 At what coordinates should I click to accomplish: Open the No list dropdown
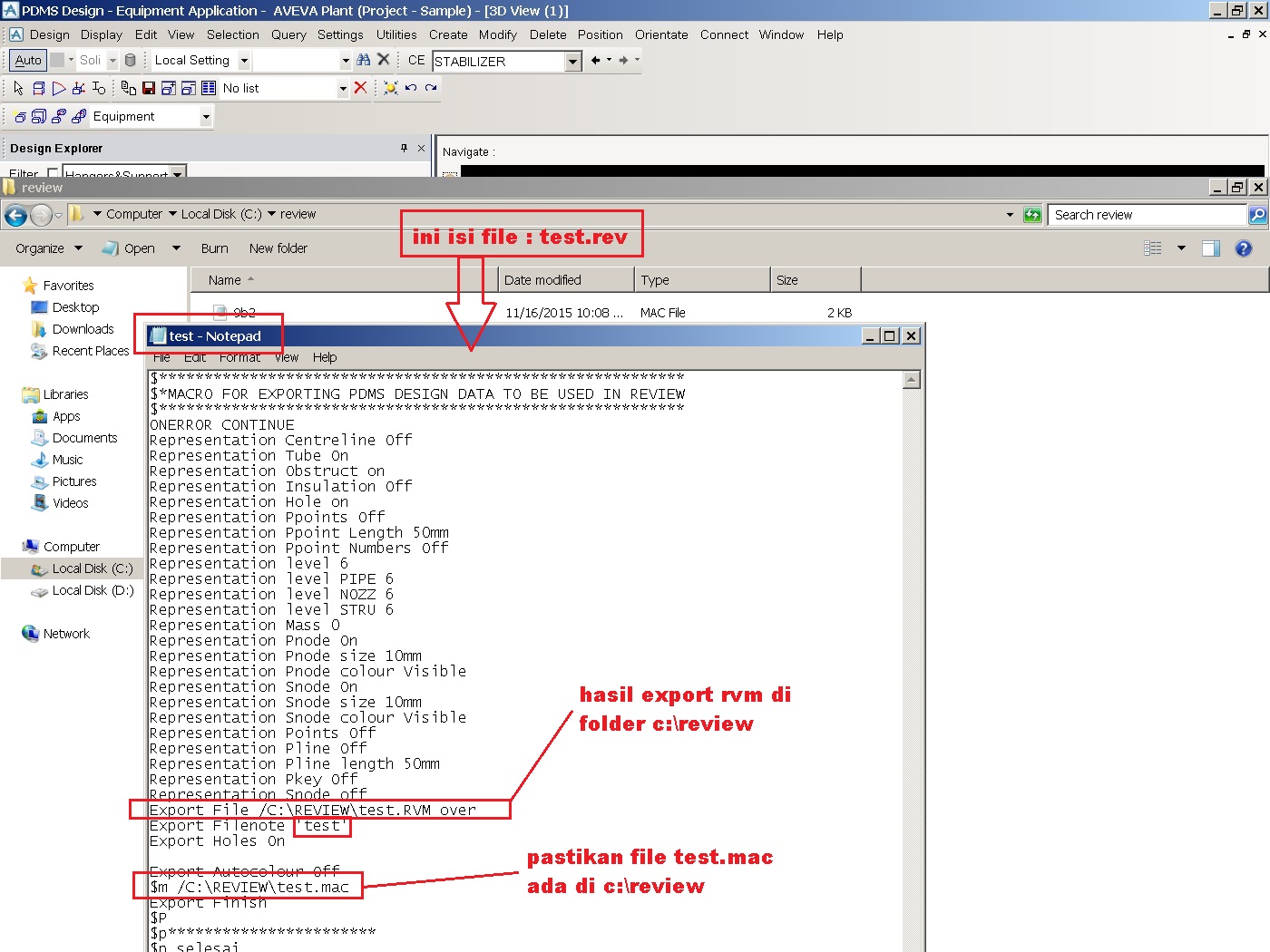click(343, 89)
